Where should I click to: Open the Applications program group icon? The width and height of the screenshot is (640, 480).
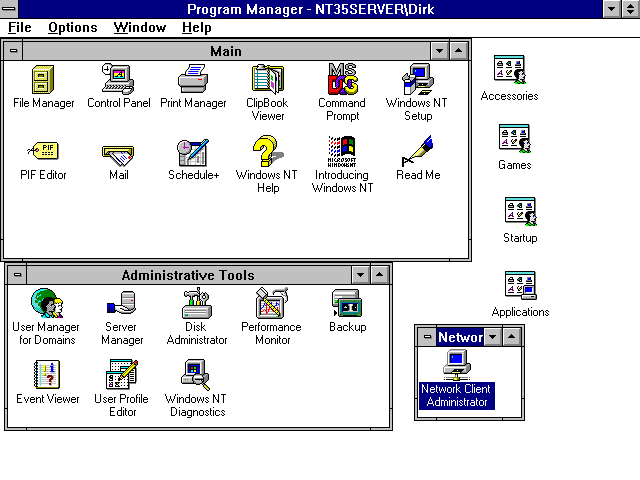click(520, 286)
